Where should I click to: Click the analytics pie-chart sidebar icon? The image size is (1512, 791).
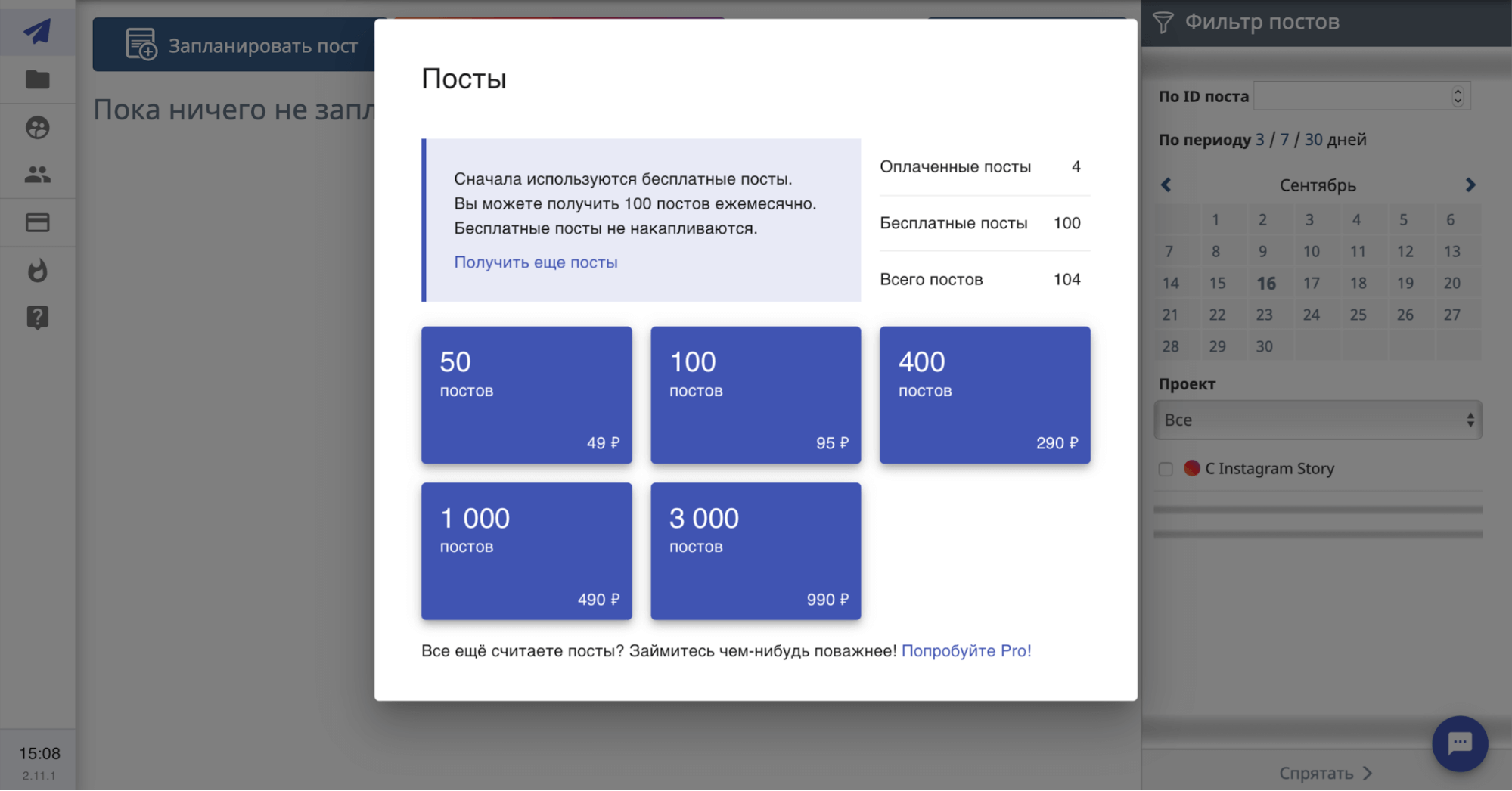tap(37, 128)
